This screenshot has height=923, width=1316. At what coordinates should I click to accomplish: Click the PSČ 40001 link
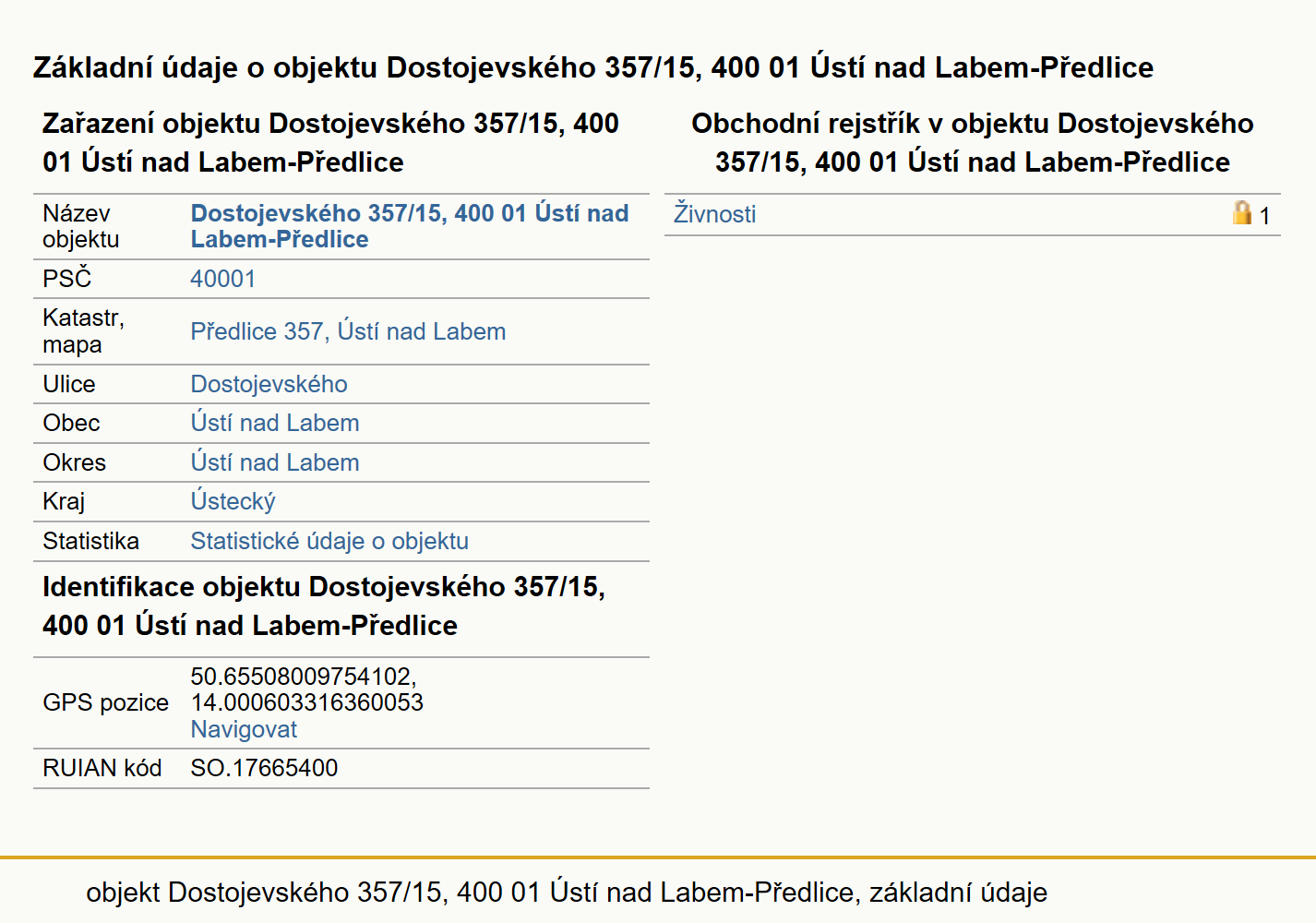click(x=222, y=279)
